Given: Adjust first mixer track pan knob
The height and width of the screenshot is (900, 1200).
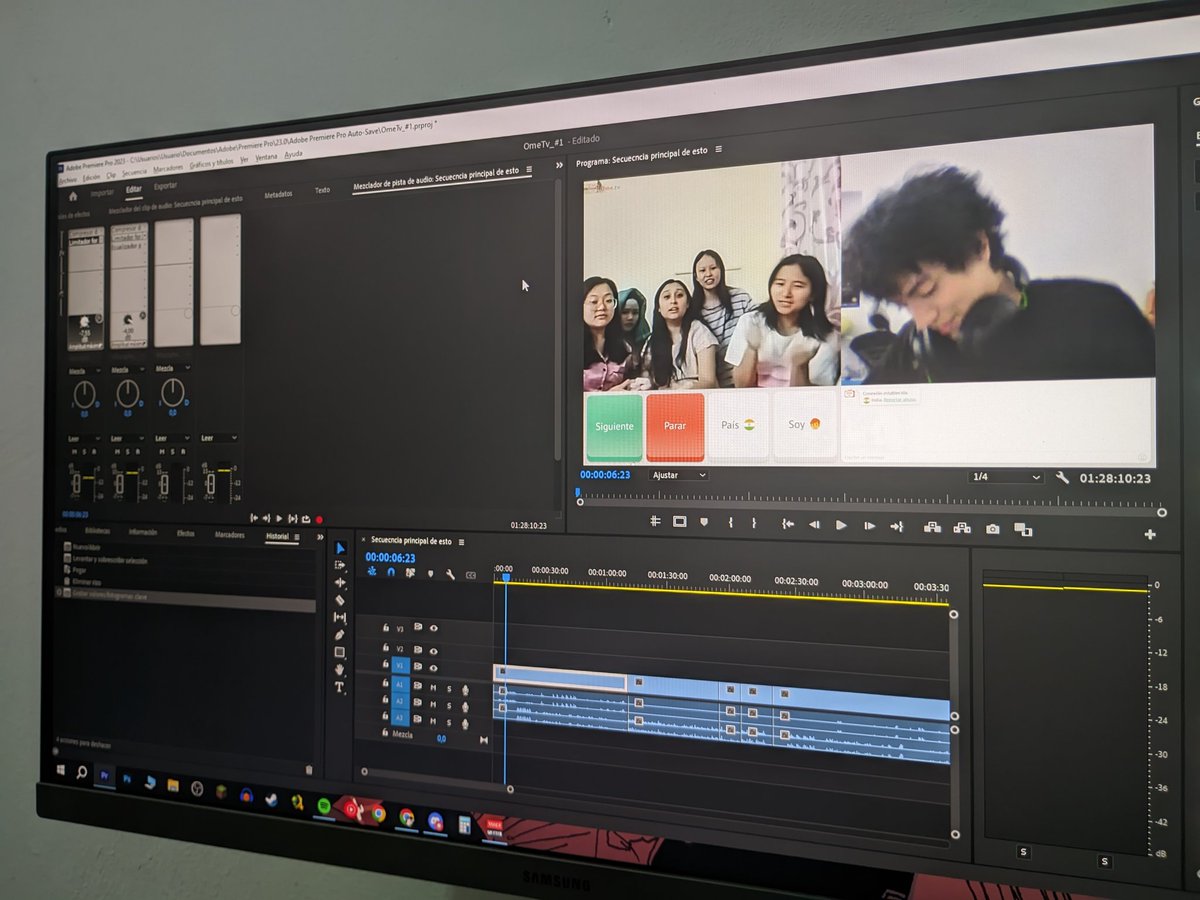Looking at the screenshot, I should [x=84, y=393].
